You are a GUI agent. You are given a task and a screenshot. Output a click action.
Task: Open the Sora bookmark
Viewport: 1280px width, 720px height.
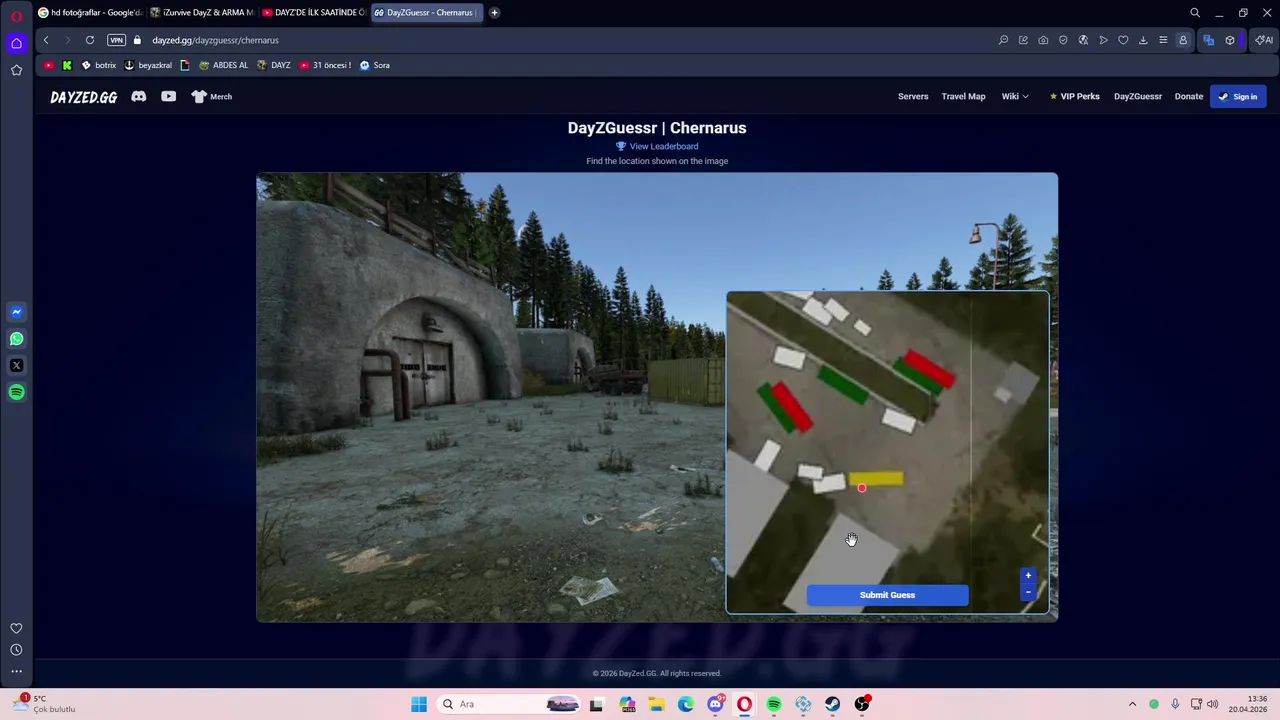pos(375,65)
